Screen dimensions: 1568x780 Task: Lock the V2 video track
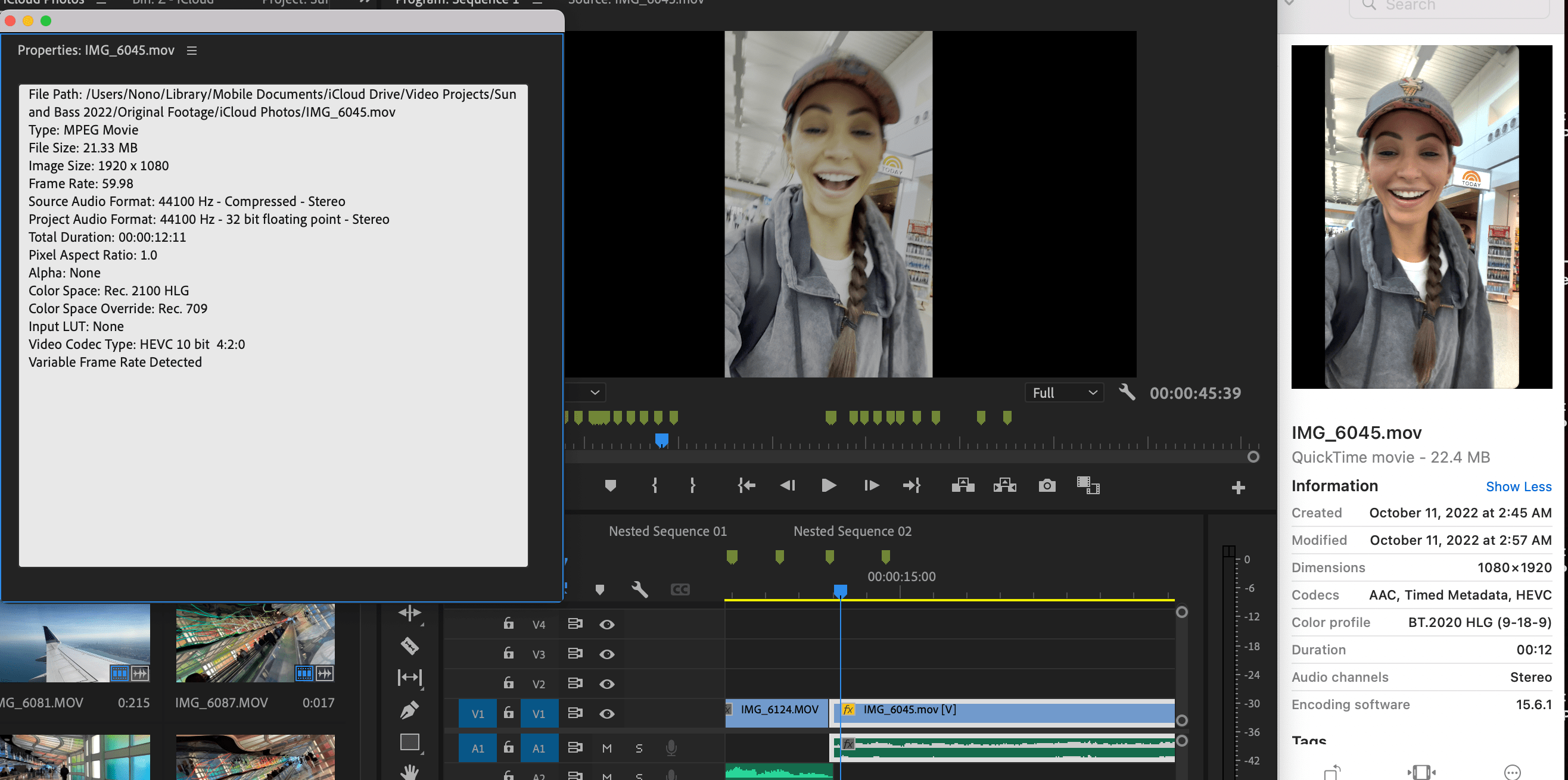[x=508, y=684]
